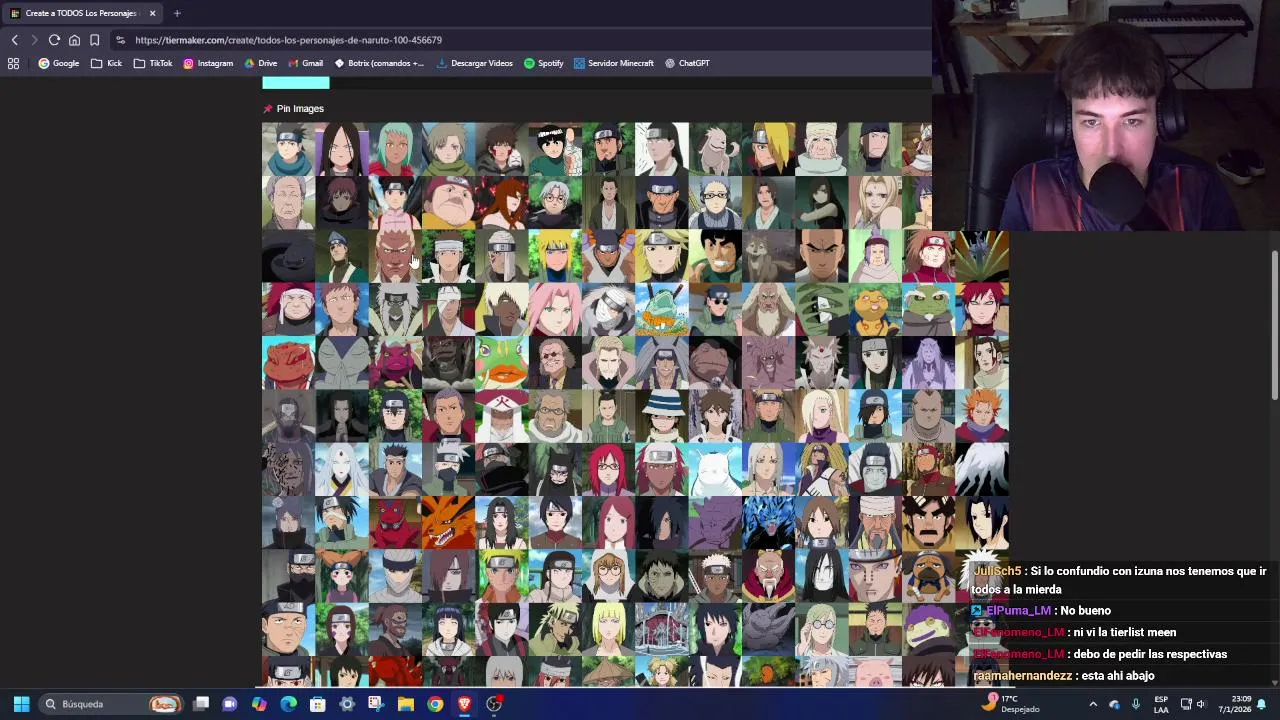
Task: Change ESP LAA keyboard language
Action: point(1161,704)
